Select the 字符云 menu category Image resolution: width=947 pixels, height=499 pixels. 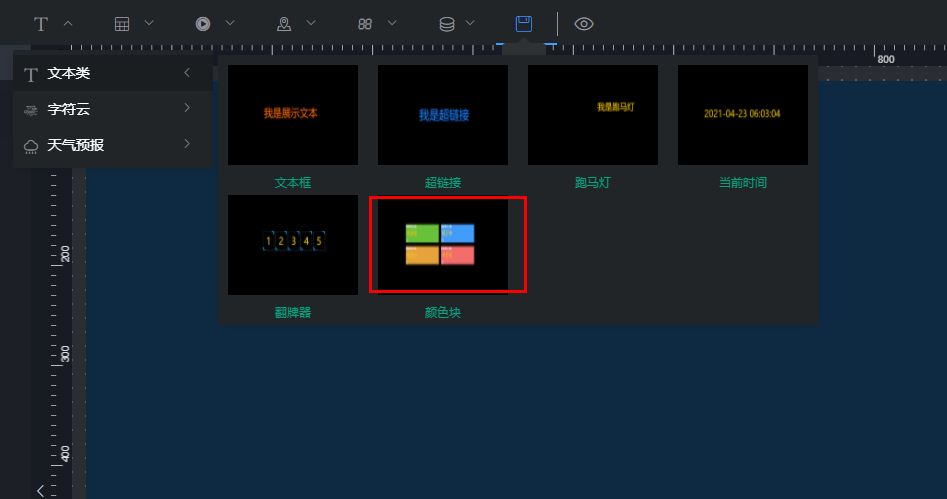[113, 109]
